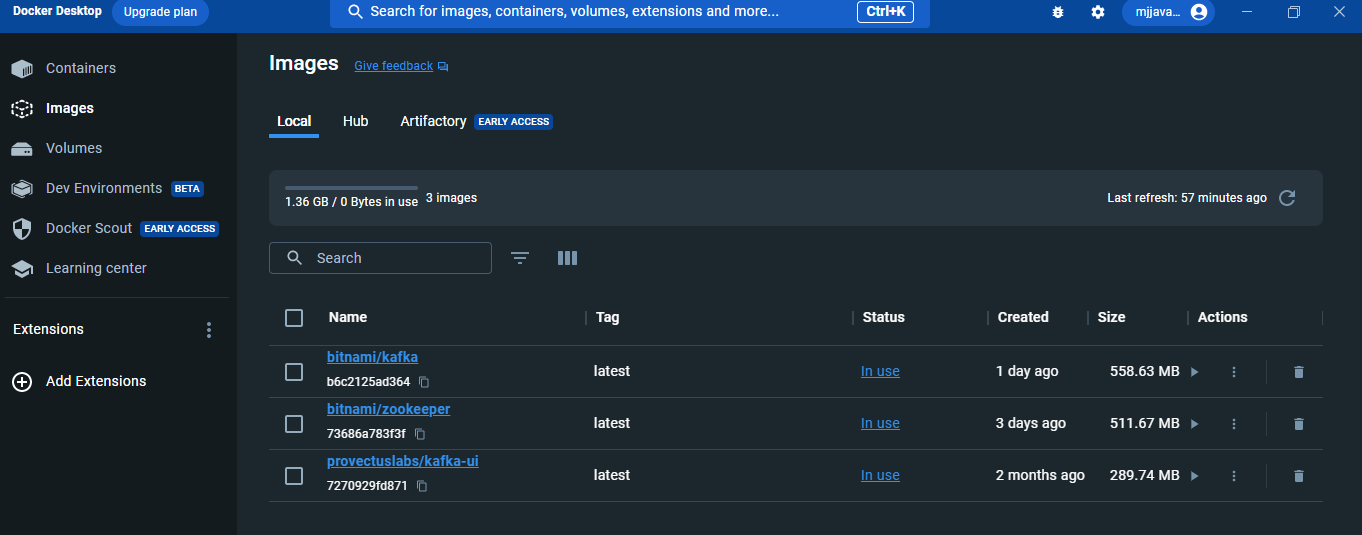Image resolution: width=1362 pixels, height=535 pixels.
Task: Copy the bitnami/zookeeper image ID
Action: 420,434
